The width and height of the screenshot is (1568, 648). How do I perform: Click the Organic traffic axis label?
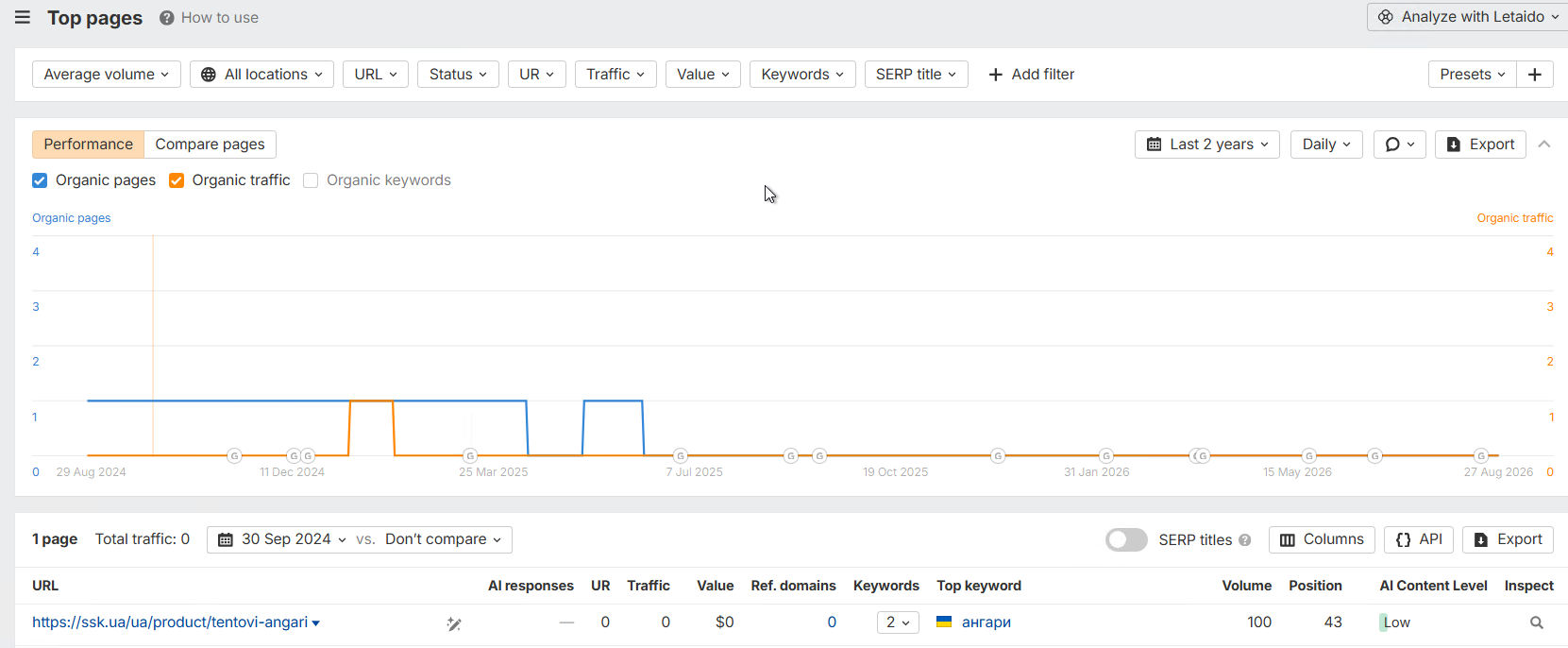1514,218
